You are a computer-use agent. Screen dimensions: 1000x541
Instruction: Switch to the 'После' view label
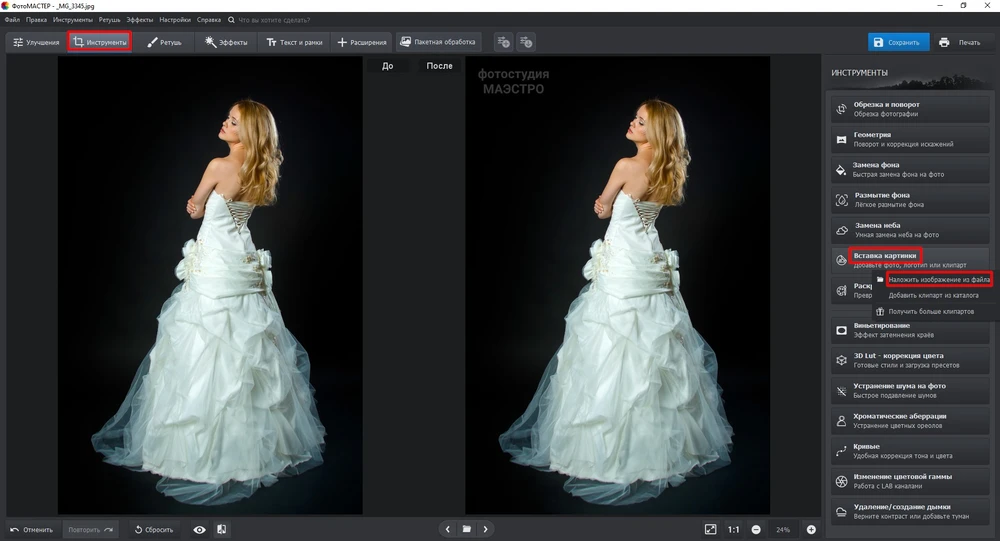(439, 66)
